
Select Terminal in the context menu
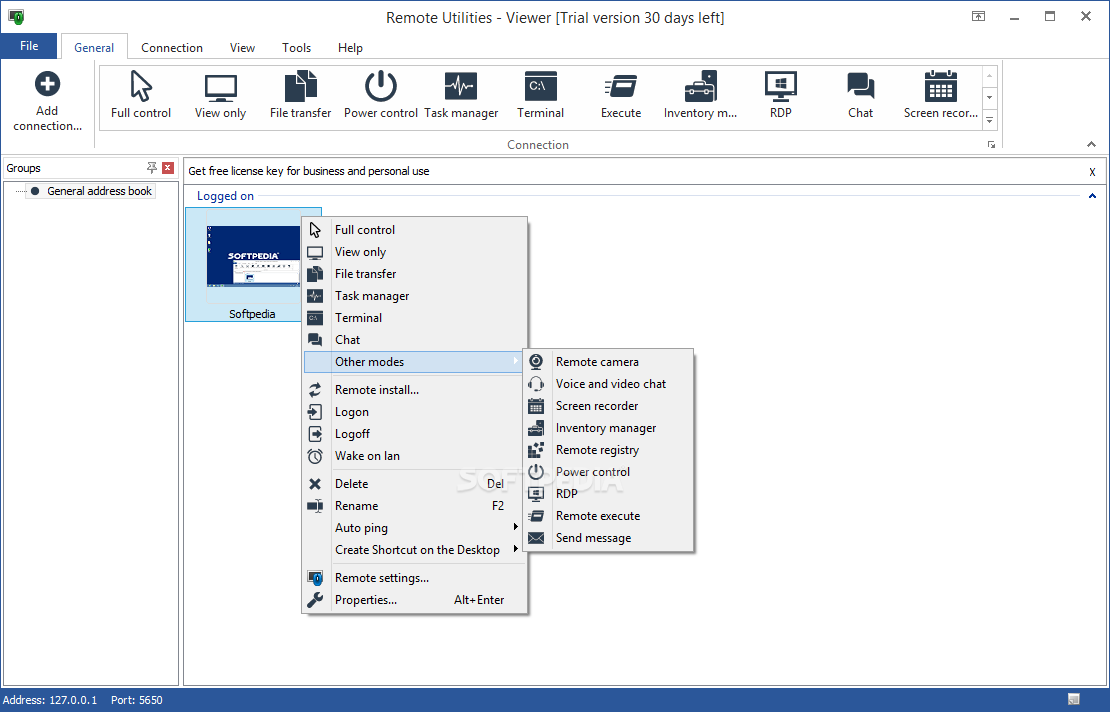click(x=415, y=318)
